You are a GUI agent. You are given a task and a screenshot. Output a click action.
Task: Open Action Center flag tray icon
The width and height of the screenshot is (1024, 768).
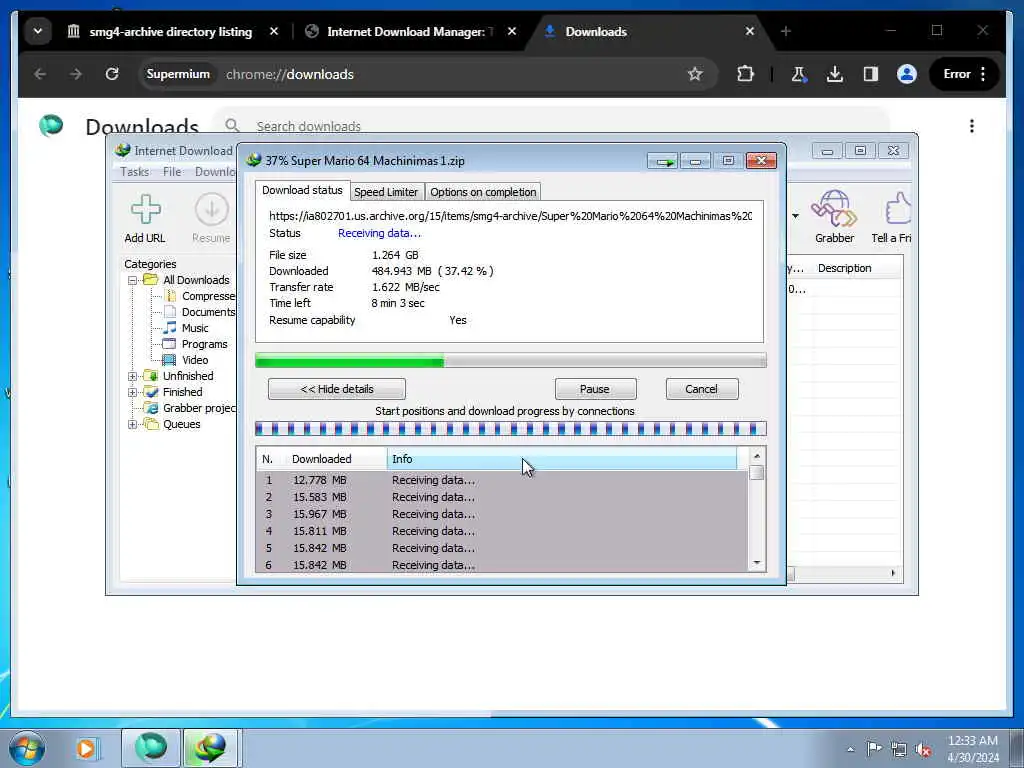tap(874, 748)
